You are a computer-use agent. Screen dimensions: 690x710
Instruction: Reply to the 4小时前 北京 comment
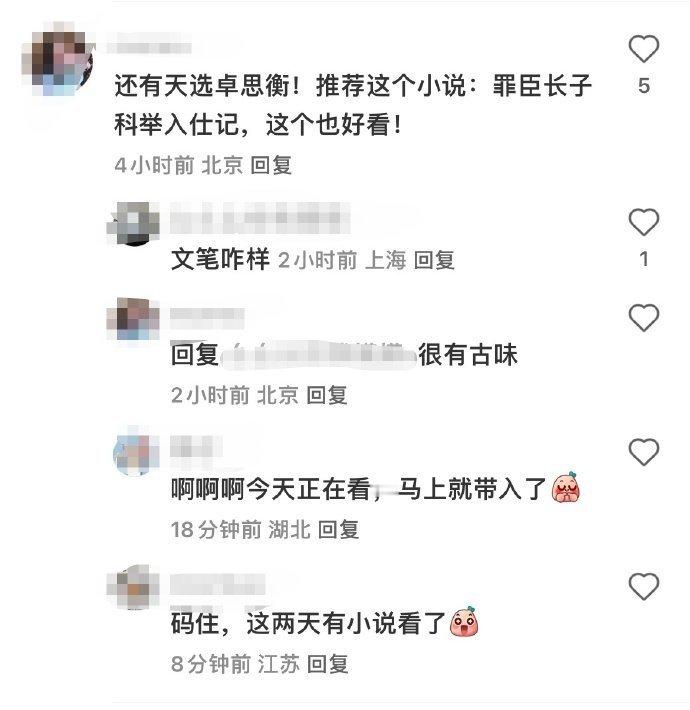click(x=271, y=165)
